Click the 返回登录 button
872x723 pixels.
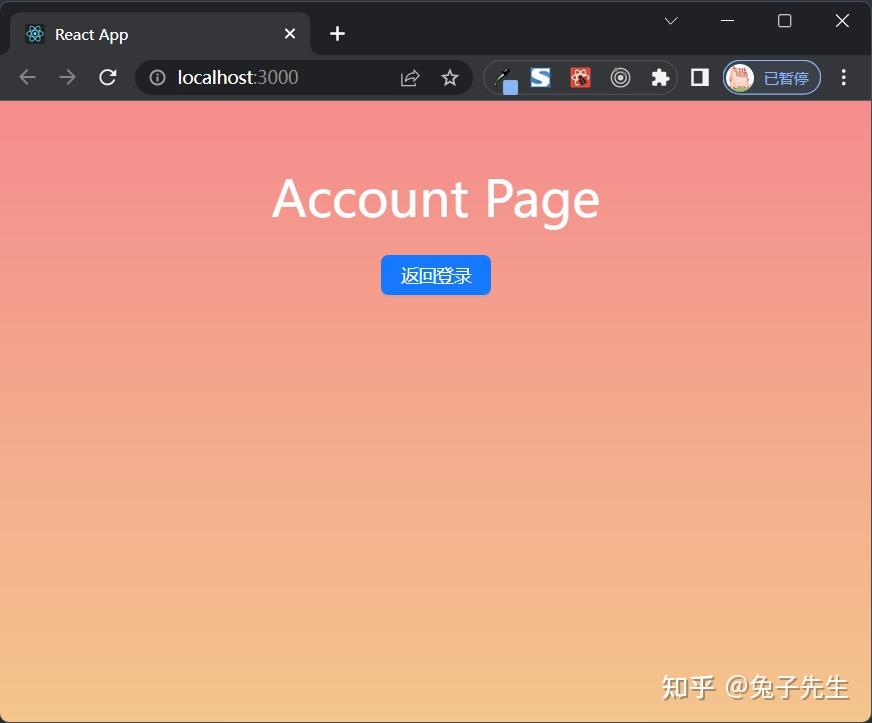click(x=435, y=275)
